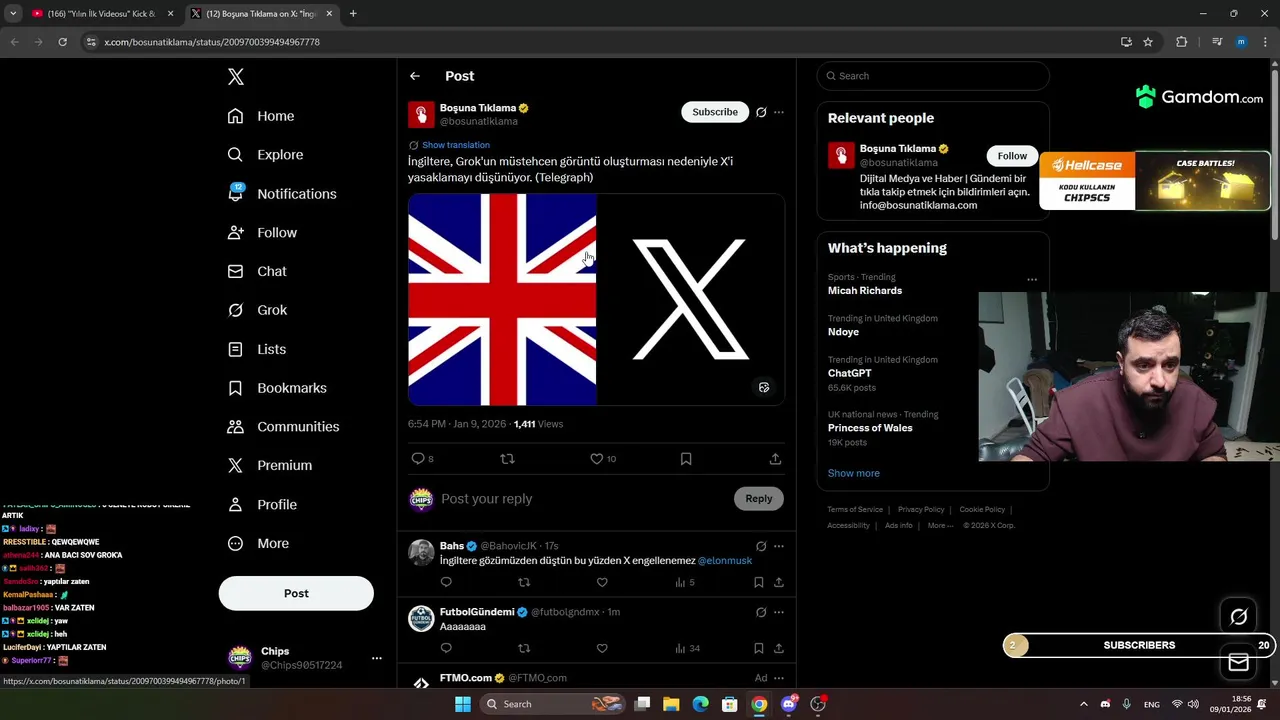Repost the Bahs reply

click(524, 582)
